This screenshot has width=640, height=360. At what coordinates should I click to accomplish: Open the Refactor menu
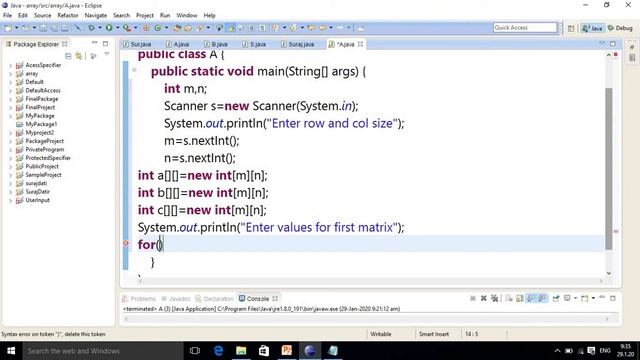(x=68, y=15)
